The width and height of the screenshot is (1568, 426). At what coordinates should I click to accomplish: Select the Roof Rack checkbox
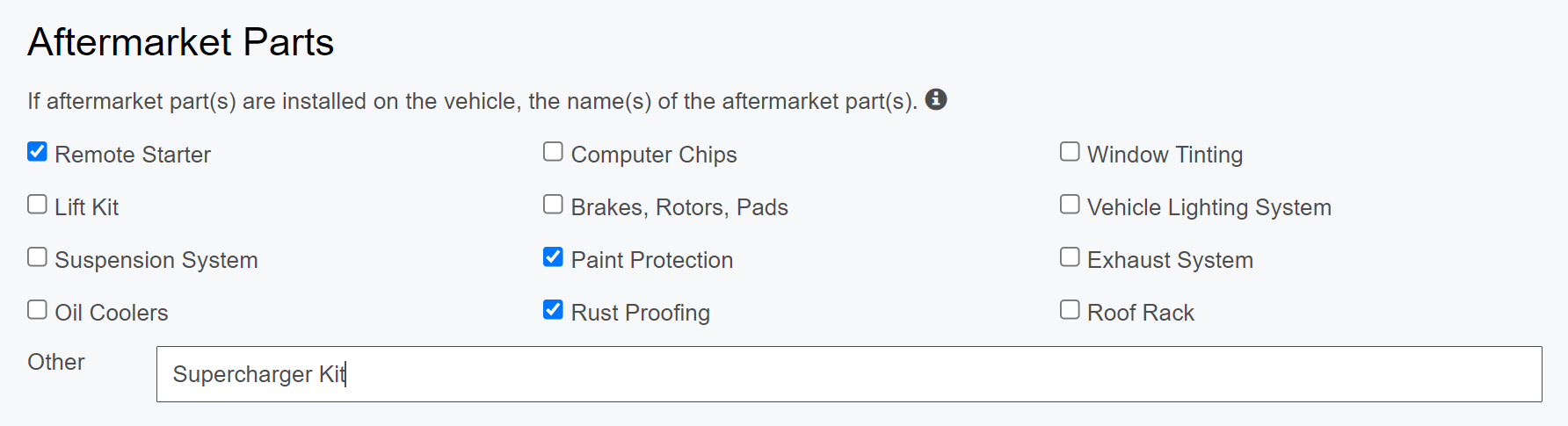pyautogui.click(x=1070, y=310)
